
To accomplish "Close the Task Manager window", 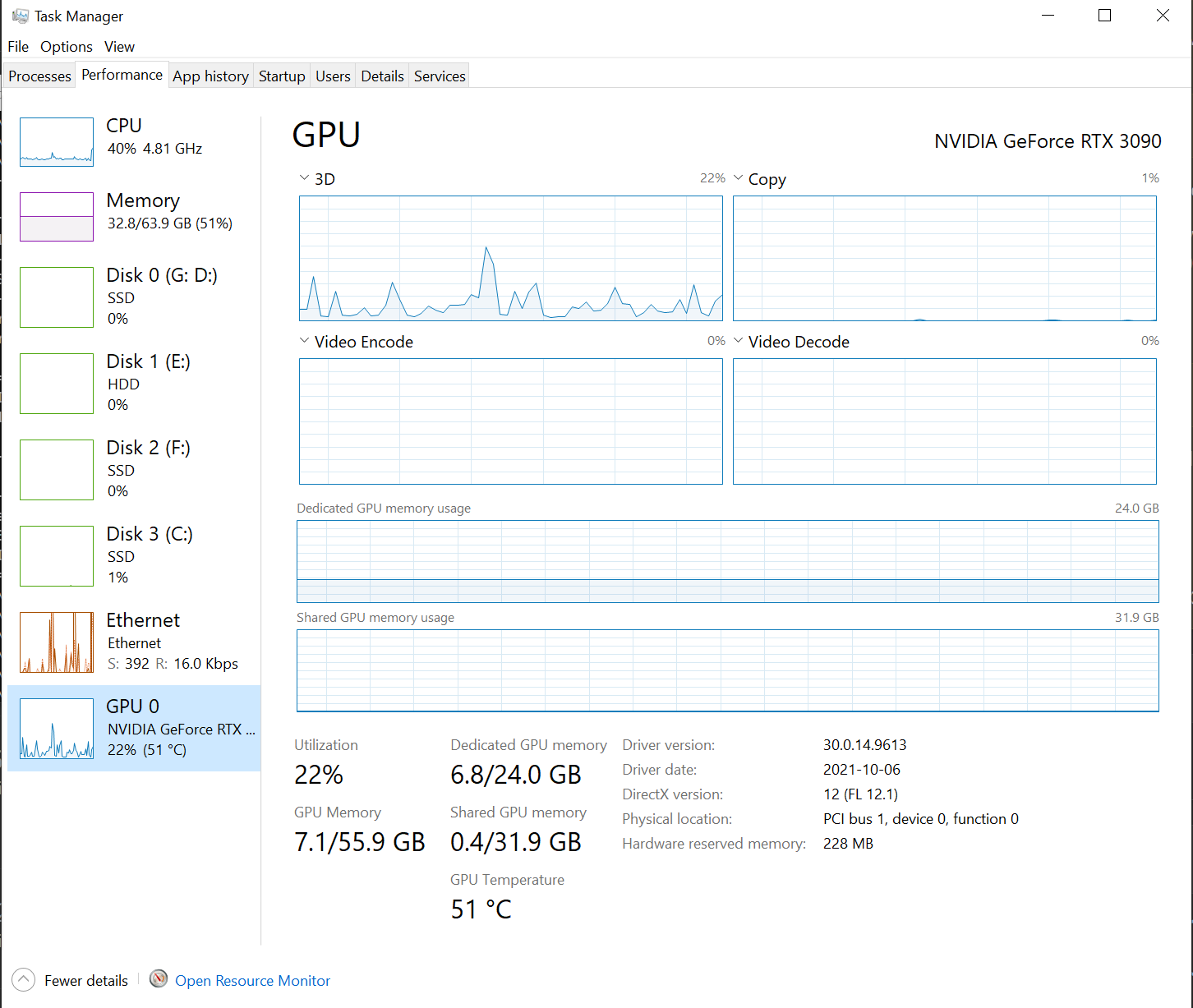I will click(1163, 16).
